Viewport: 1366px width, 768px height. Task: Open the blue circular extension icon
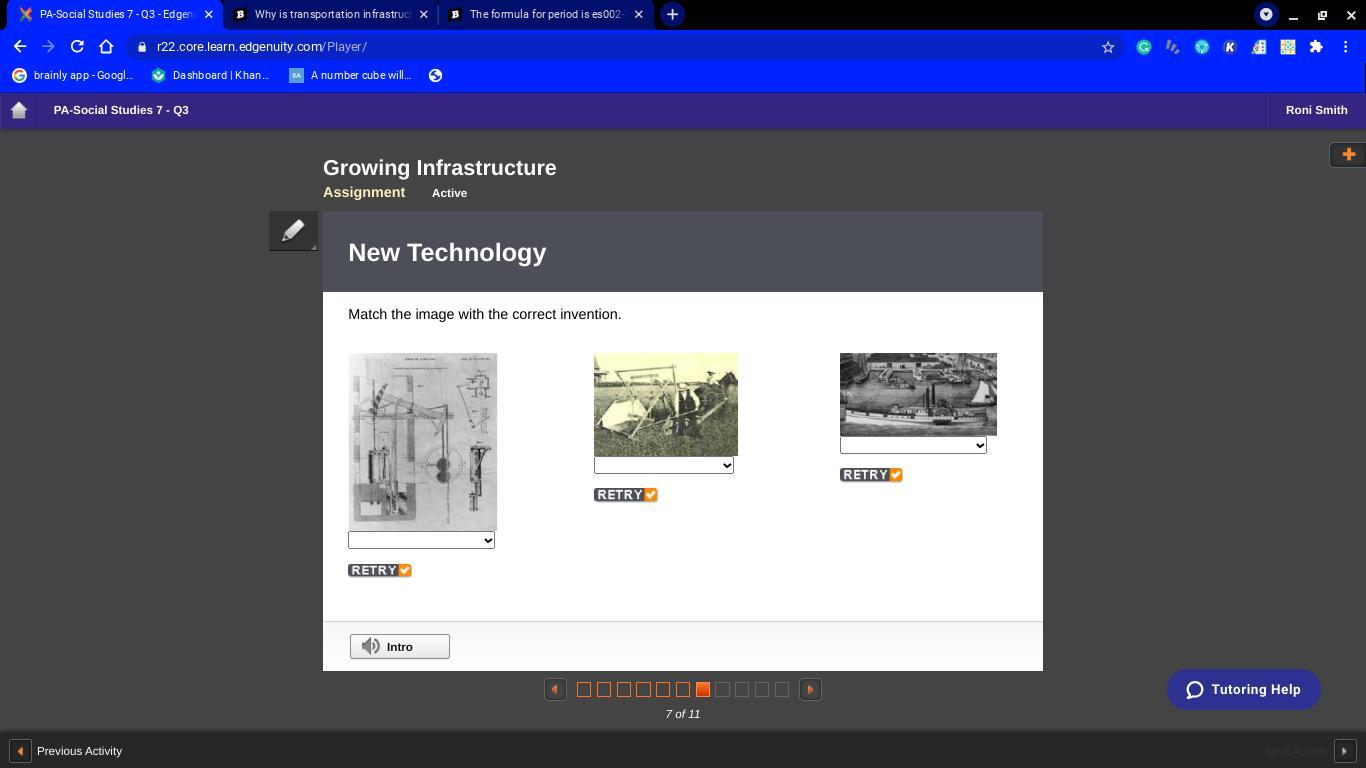tap(1202, 47)
